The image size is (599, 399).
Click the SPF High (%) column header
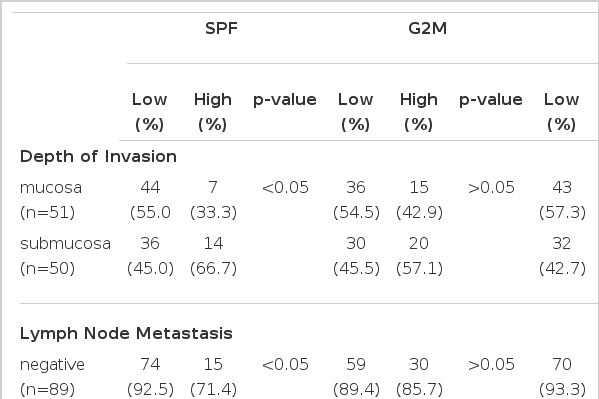[213, 112]
